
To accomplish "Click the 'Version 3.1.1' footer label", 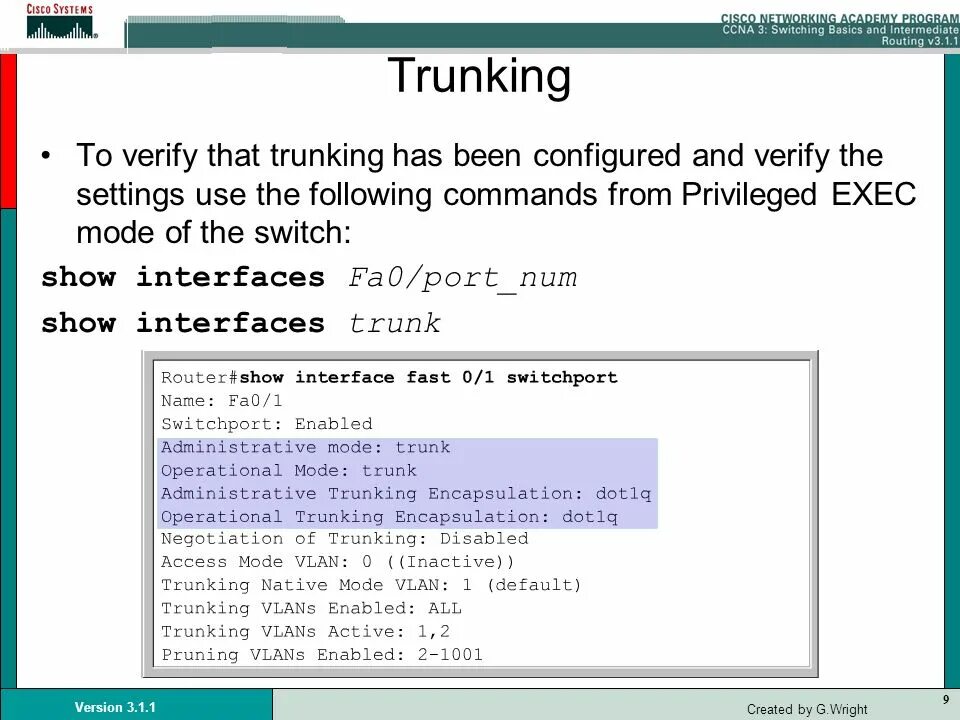I will (115, 707).
